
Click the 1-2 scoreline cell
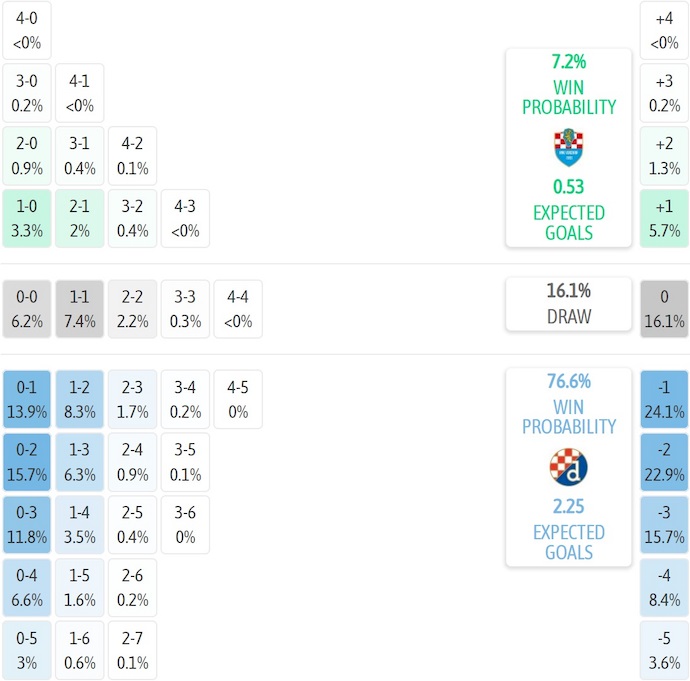click(x=80, y=399)
